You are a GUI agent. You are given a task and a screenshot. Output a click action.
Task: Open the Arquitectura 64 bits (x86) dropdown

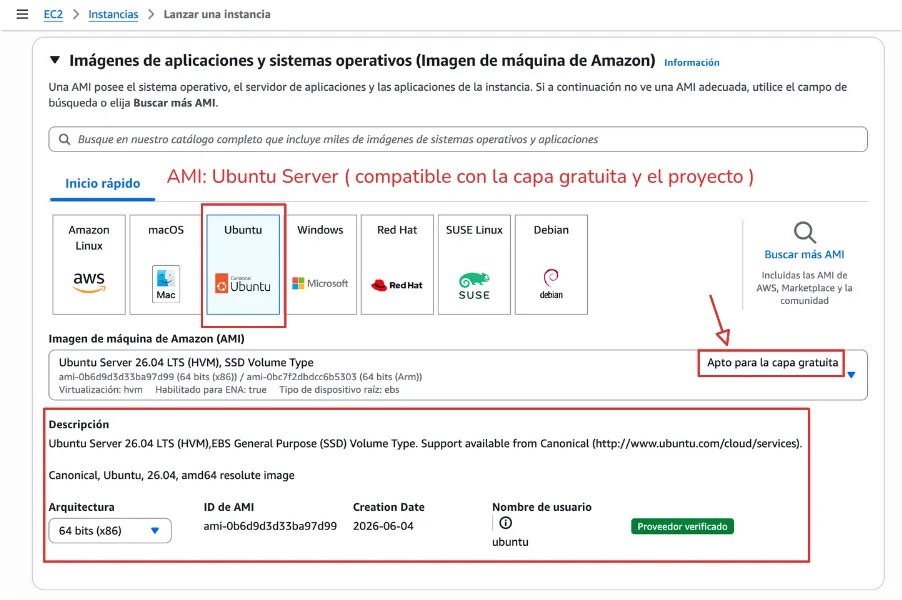click(110, 530)
